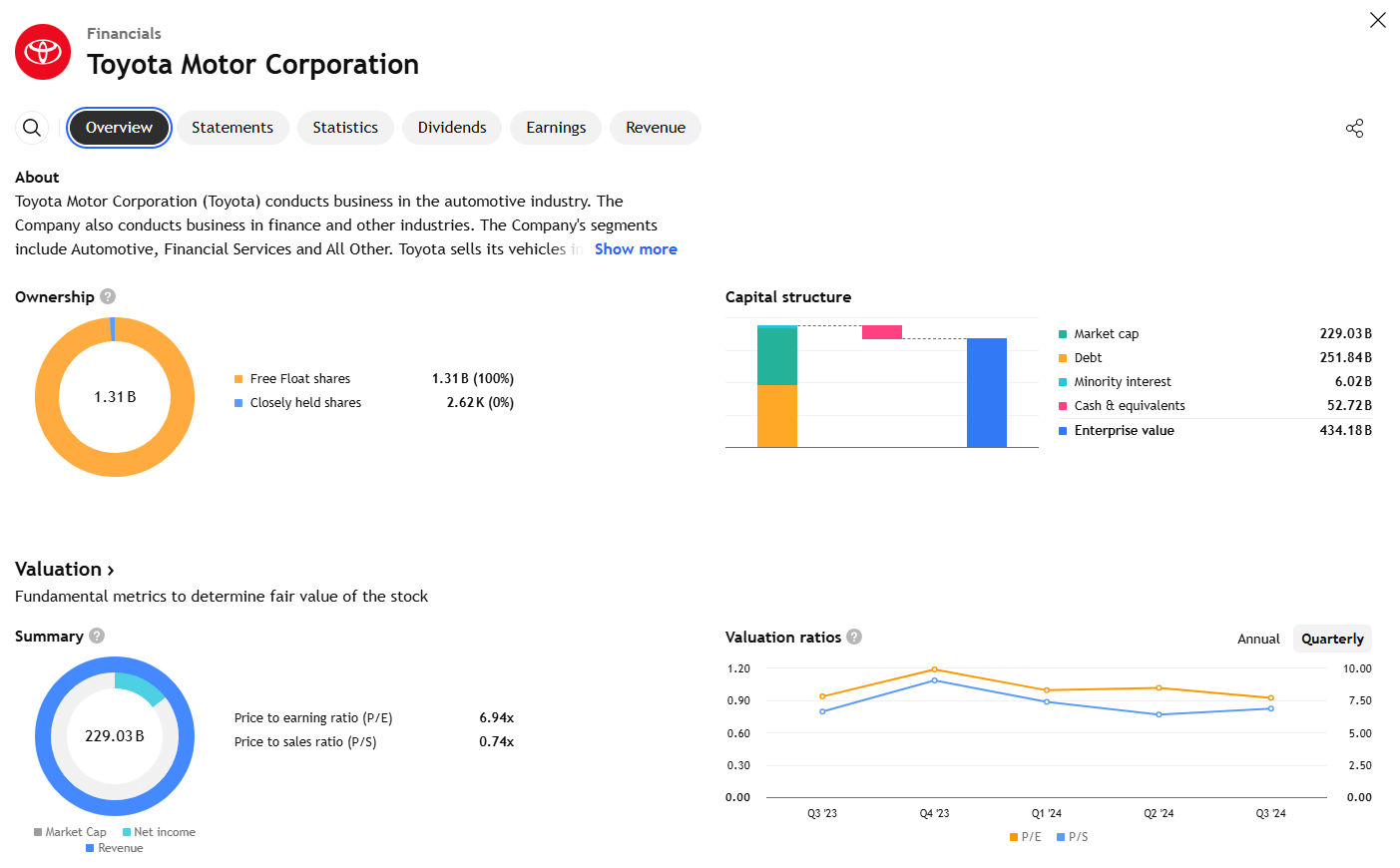
Task: Click the Q1 '24 axis label
Action: (1047, 814)
